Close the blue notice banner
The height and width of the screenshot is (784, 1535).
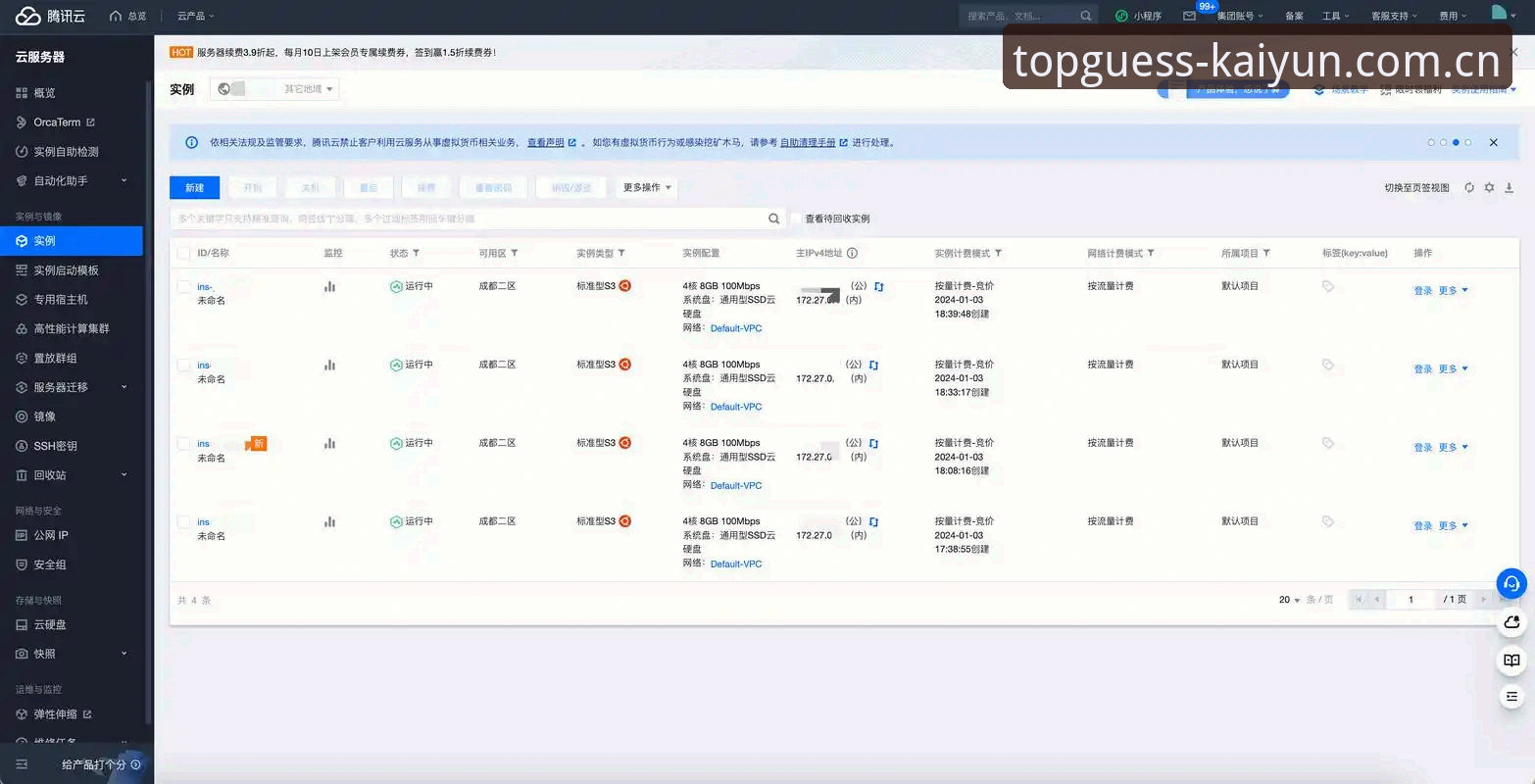coord(1493,142)
